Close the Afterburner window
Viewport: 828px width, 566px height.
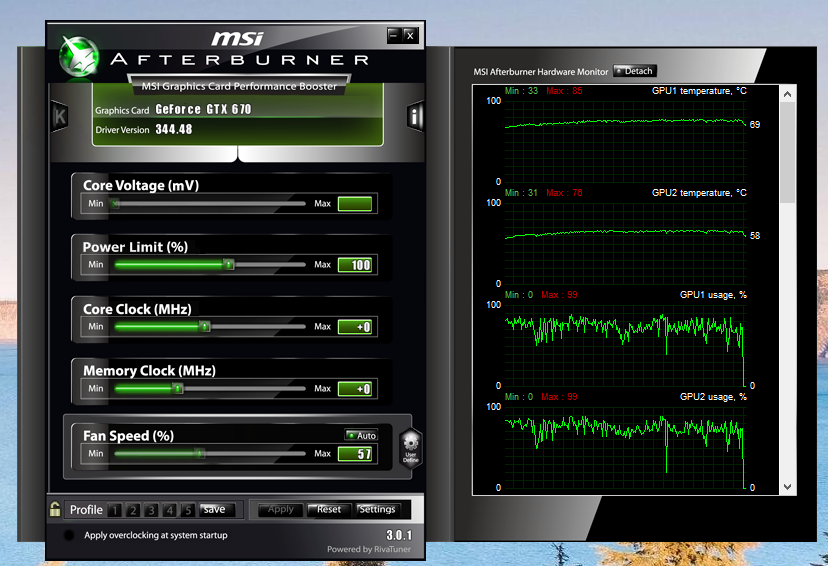[x=410, y=35]
